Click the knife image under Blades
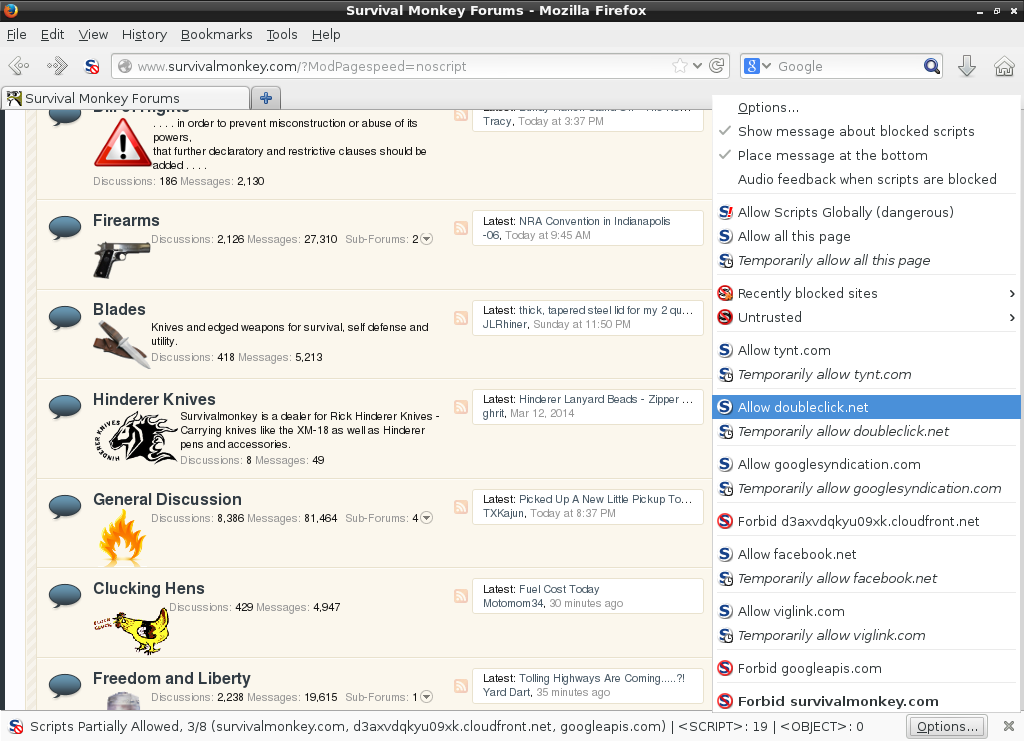The height and width of the screenshot is (742, 1024). 121,345
